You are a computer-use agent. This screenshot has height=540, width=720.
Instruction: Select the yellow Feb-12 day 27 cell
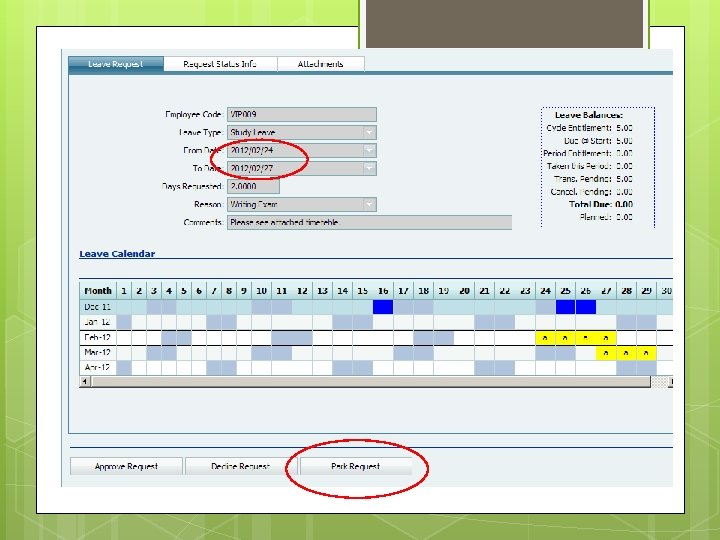pos(606,338)
